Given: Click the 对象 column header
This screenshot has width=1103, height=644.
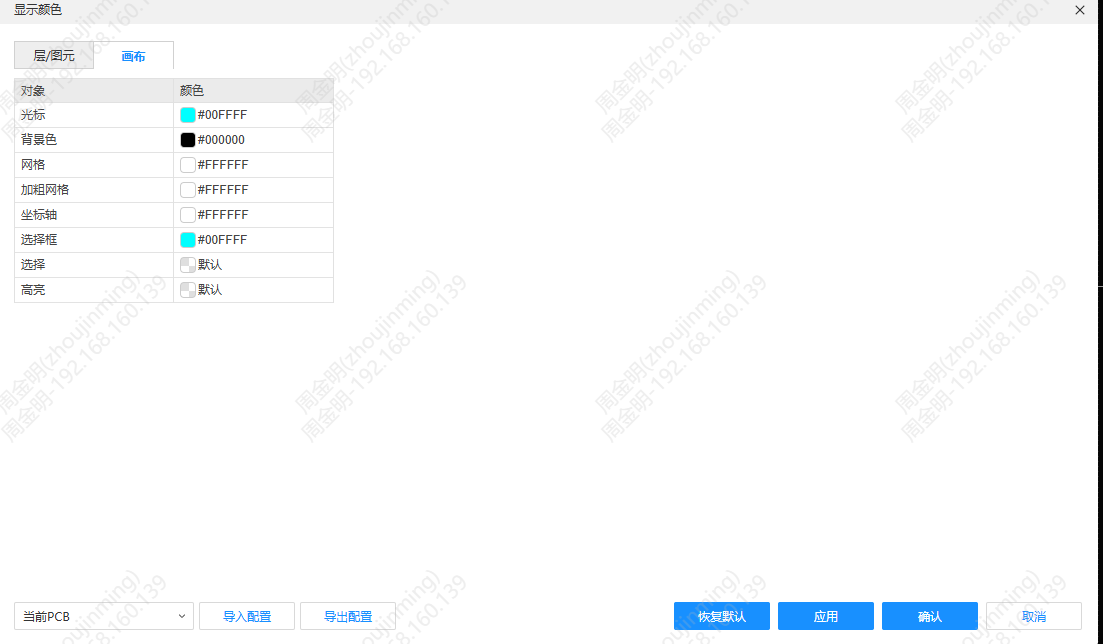Looking at the screenshot, I should 94,91.
